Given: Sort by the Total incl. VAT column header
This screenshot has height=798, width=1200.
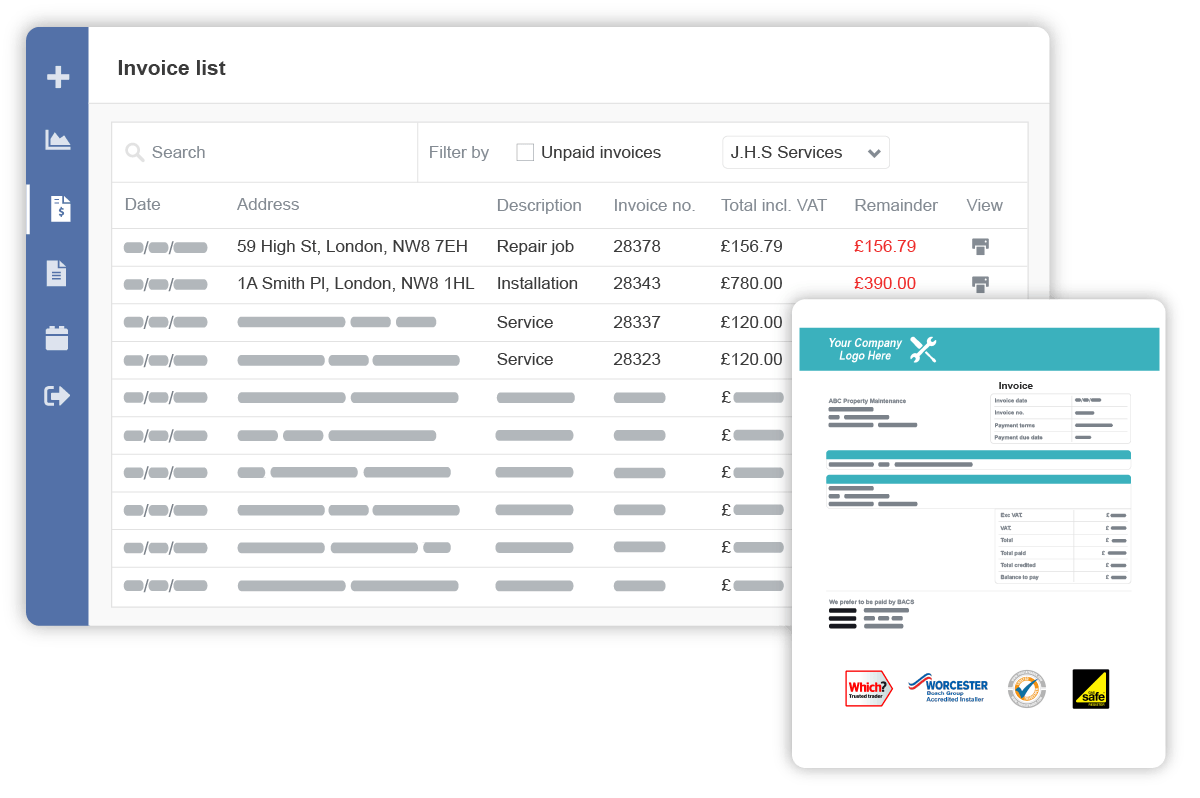Looking at the screenshot, I should (773, 205).
